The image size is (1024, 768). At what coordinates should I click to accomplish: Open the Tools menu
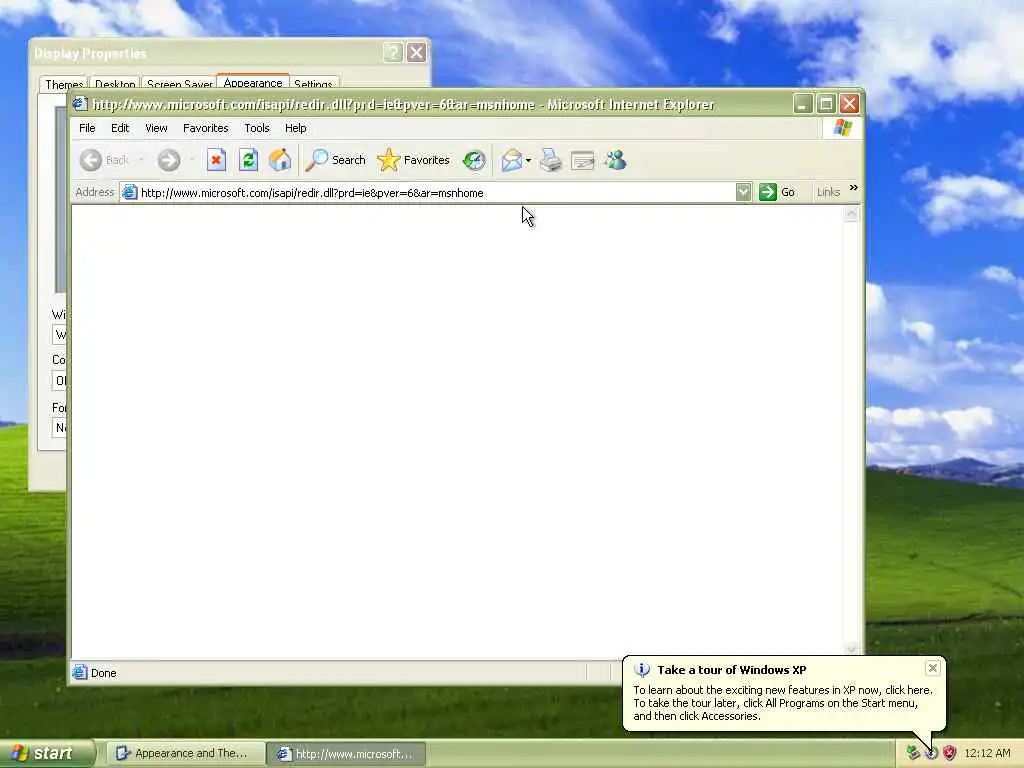click(x=257, y=128)
